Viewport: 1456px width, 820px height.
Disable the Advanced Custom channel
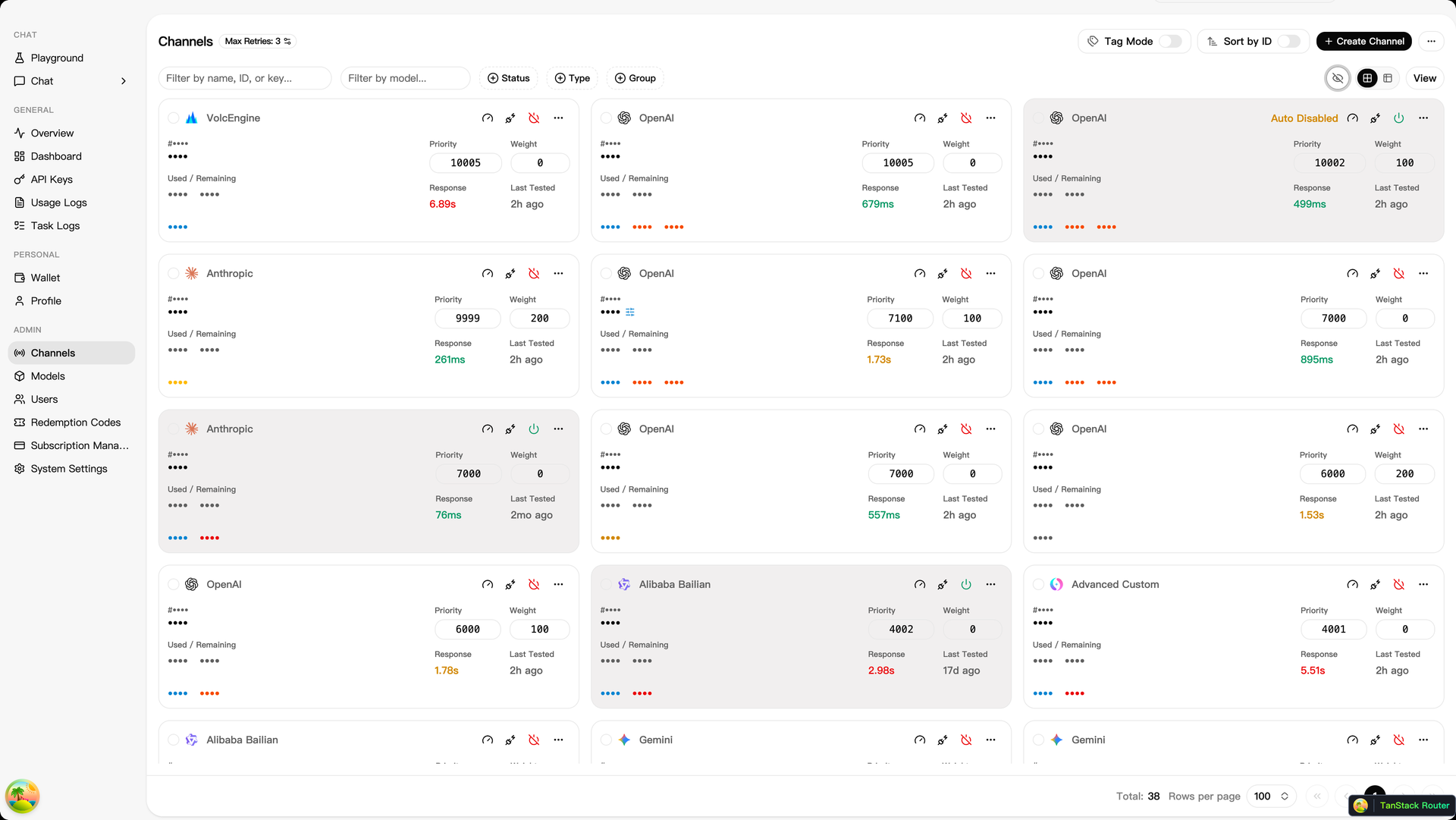pyautogui.click(x=1398, y=585)
